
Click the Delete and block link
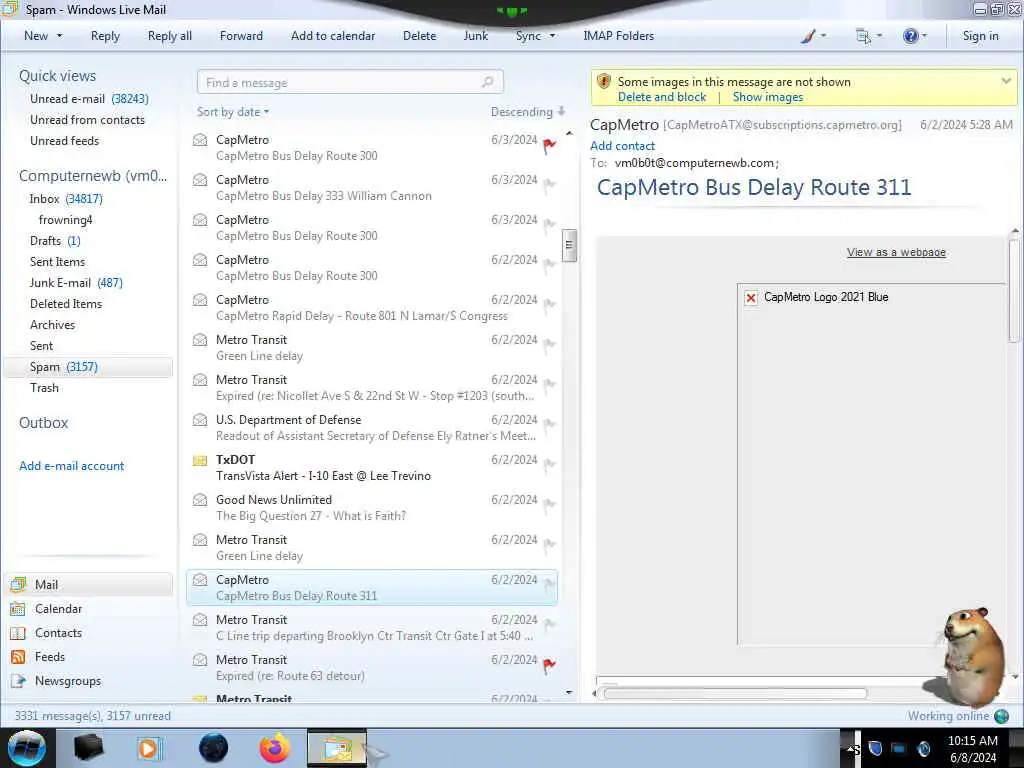(662, 97)
